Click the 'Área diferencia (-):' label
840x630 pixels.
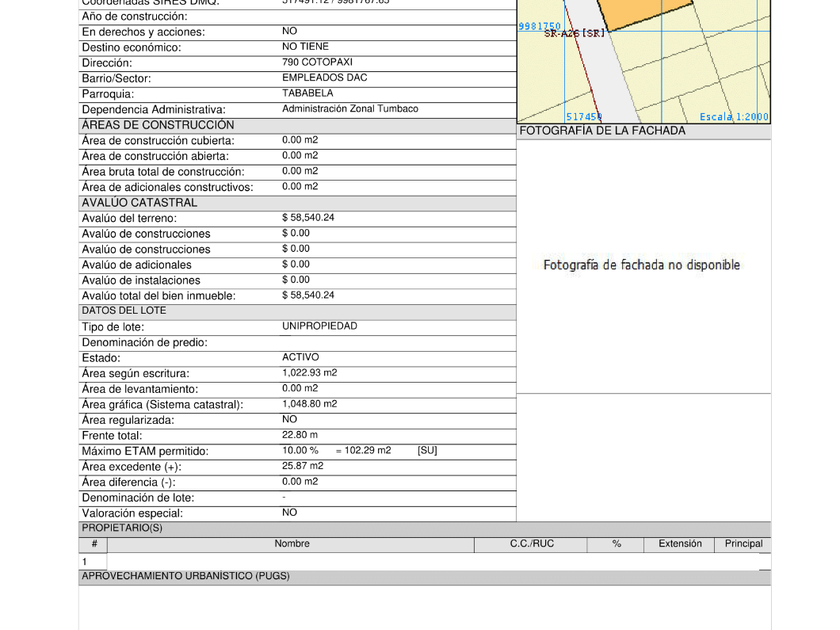[129, 482]
